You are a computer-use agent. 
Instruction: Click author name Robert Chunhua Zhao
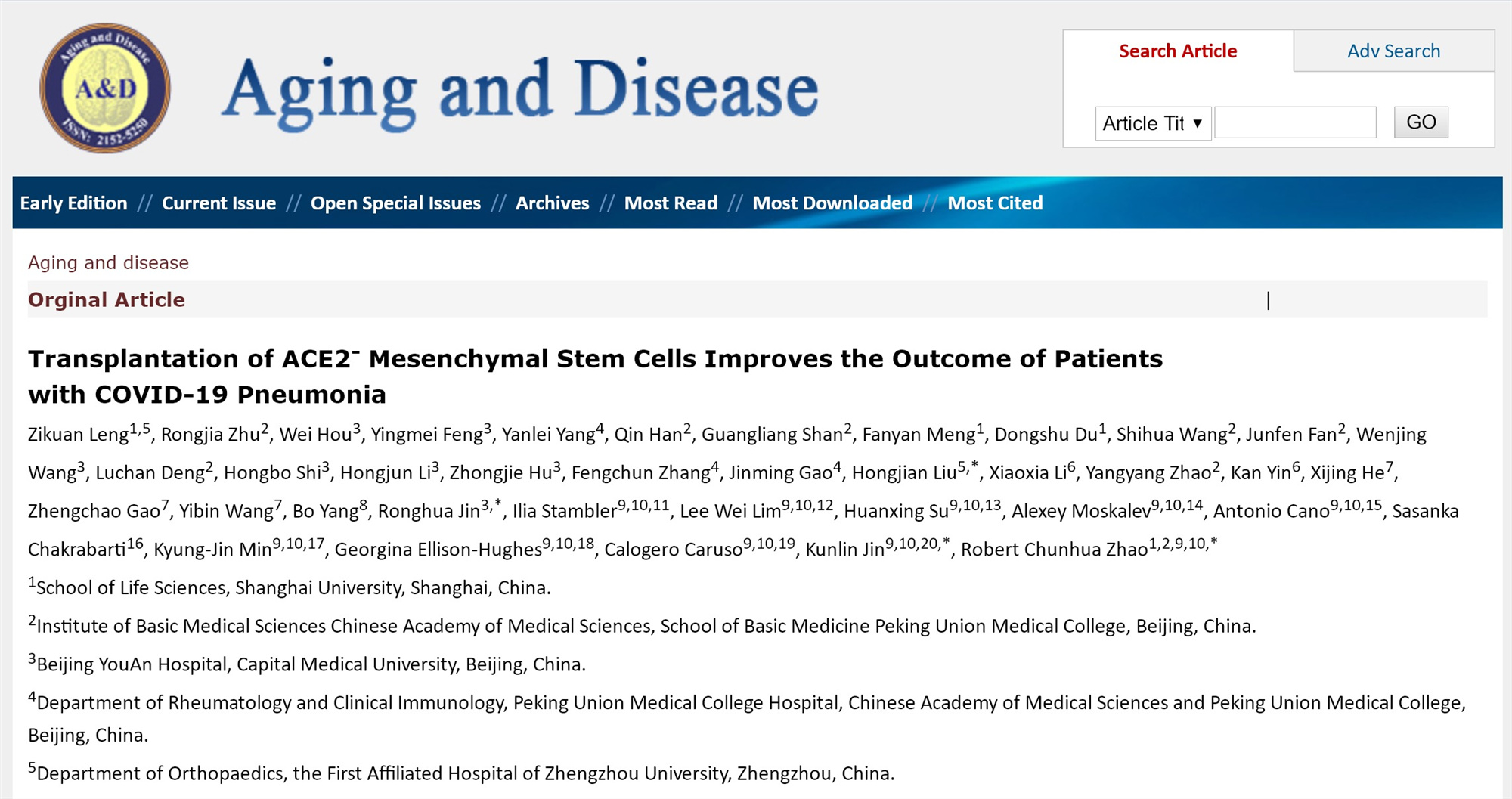1054,550
